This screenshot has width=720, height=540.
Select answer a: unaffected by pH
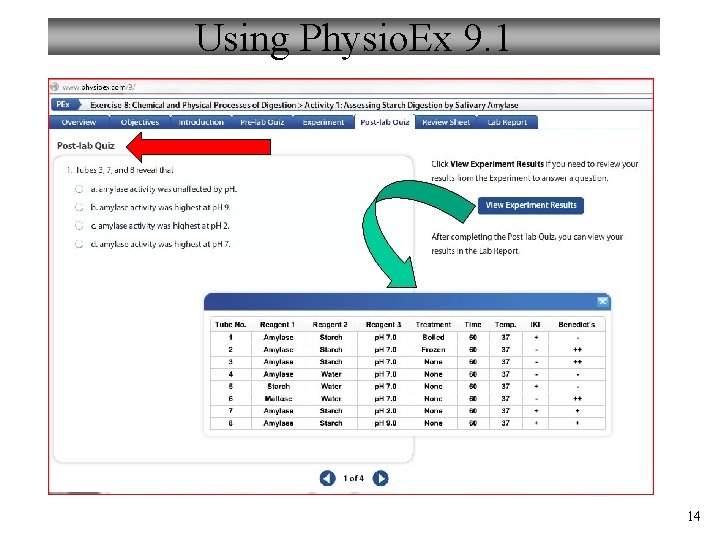[79, 189]
